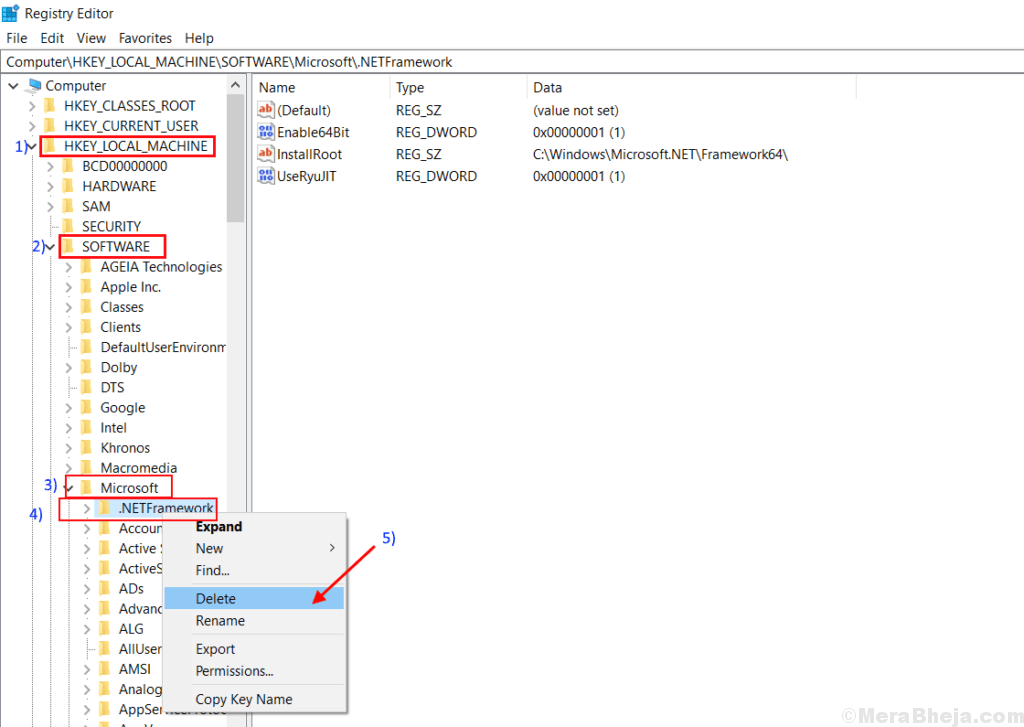
Task: Click the Registry Editor title bar icon
Action: click(11, 13)
